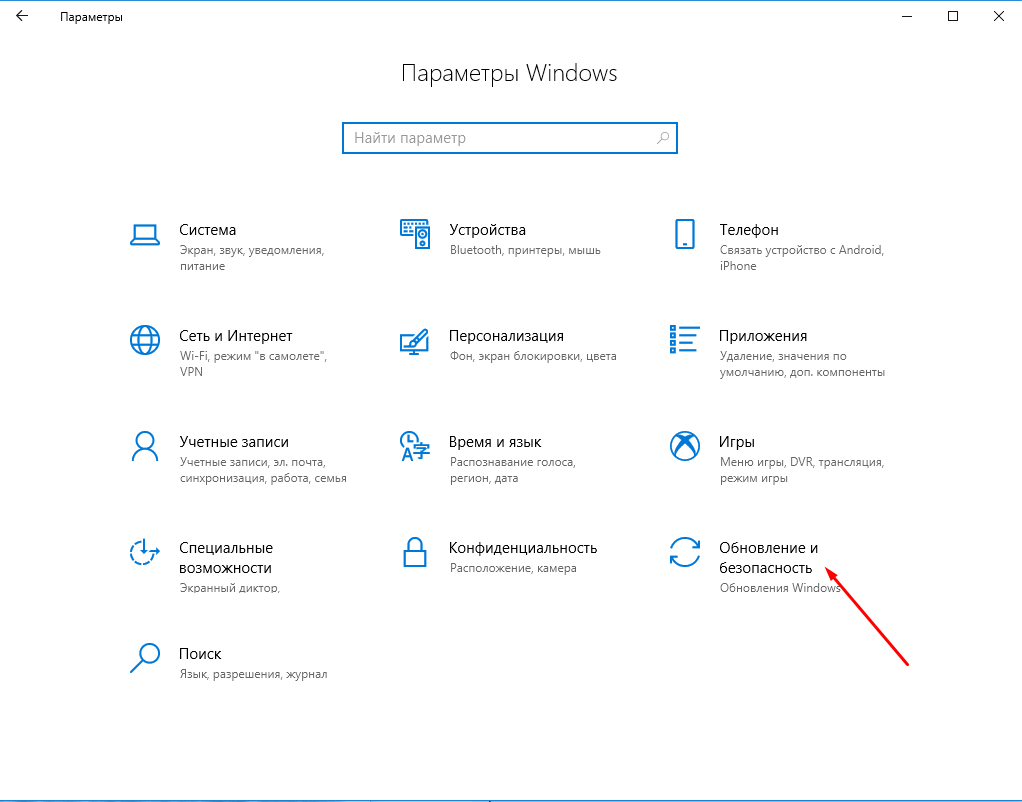Click the search magnifier inside the search box

coord(663,138)
